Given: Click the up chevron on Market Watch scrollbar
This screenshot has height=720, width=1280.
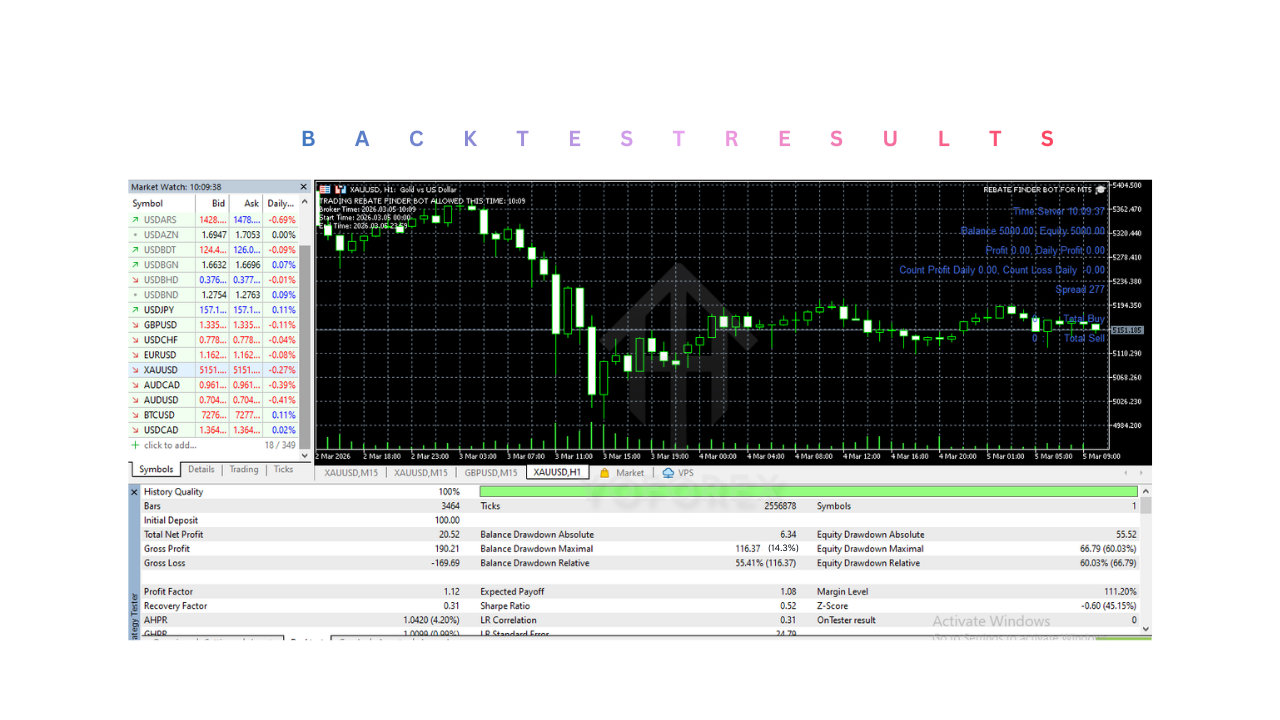Looking at the screenshot, I should (303, 201).
